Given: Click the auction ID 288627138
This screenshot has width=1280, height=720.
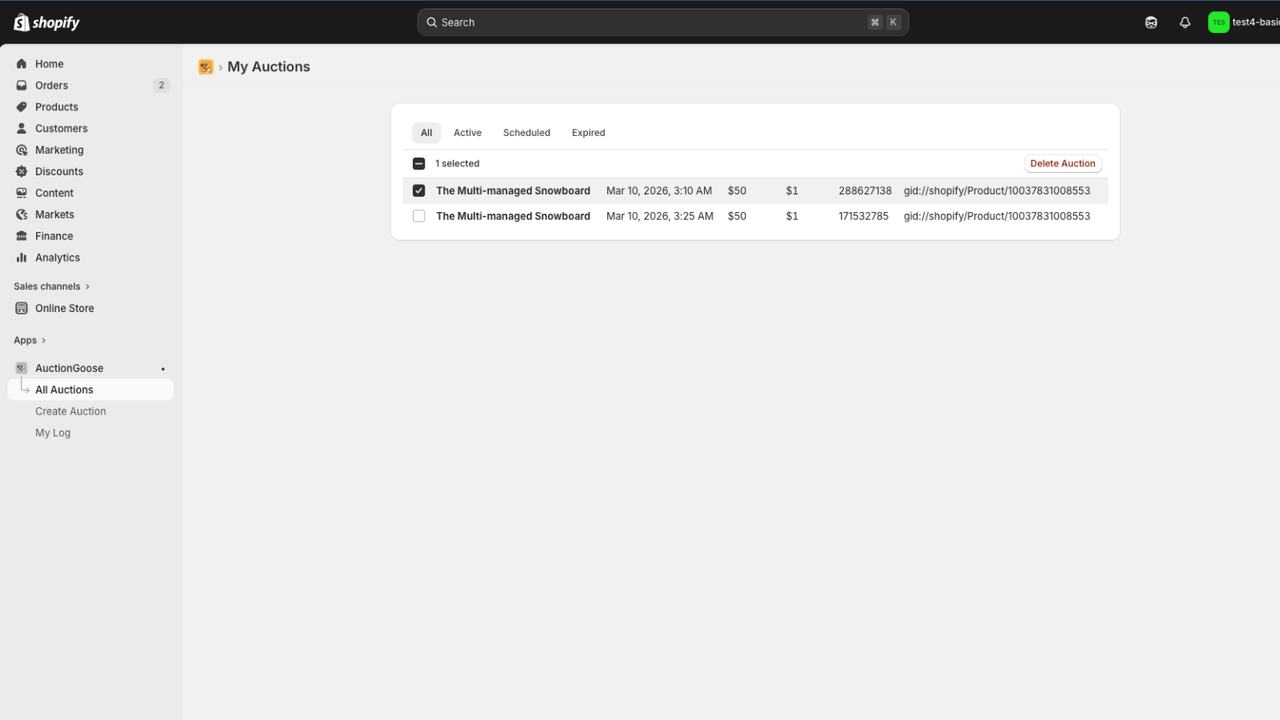Looking at the screenshot, I should pyautogui.click(x=865, y=191).
